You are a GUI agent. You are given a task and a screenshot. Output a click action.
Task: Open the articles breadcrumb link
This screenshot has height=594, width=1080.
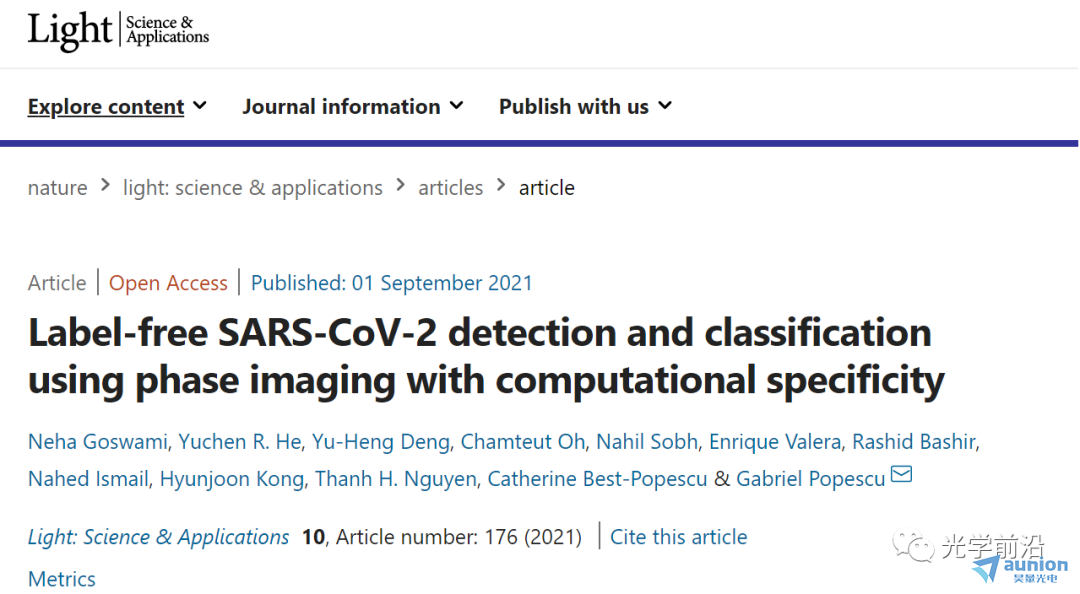coord(450,187)
